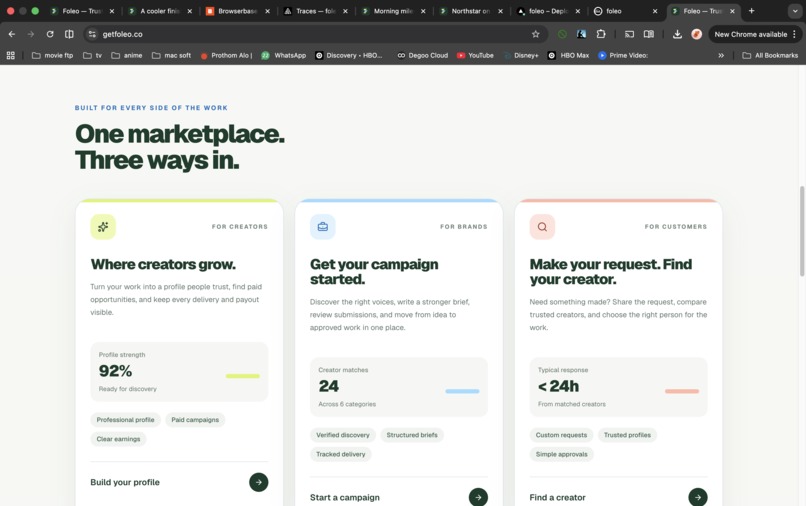The width and height of the screenshot is (806, 506).
Task: Click the green Profile strength bar
Action: pyautogui.click(x=243, y=376)
